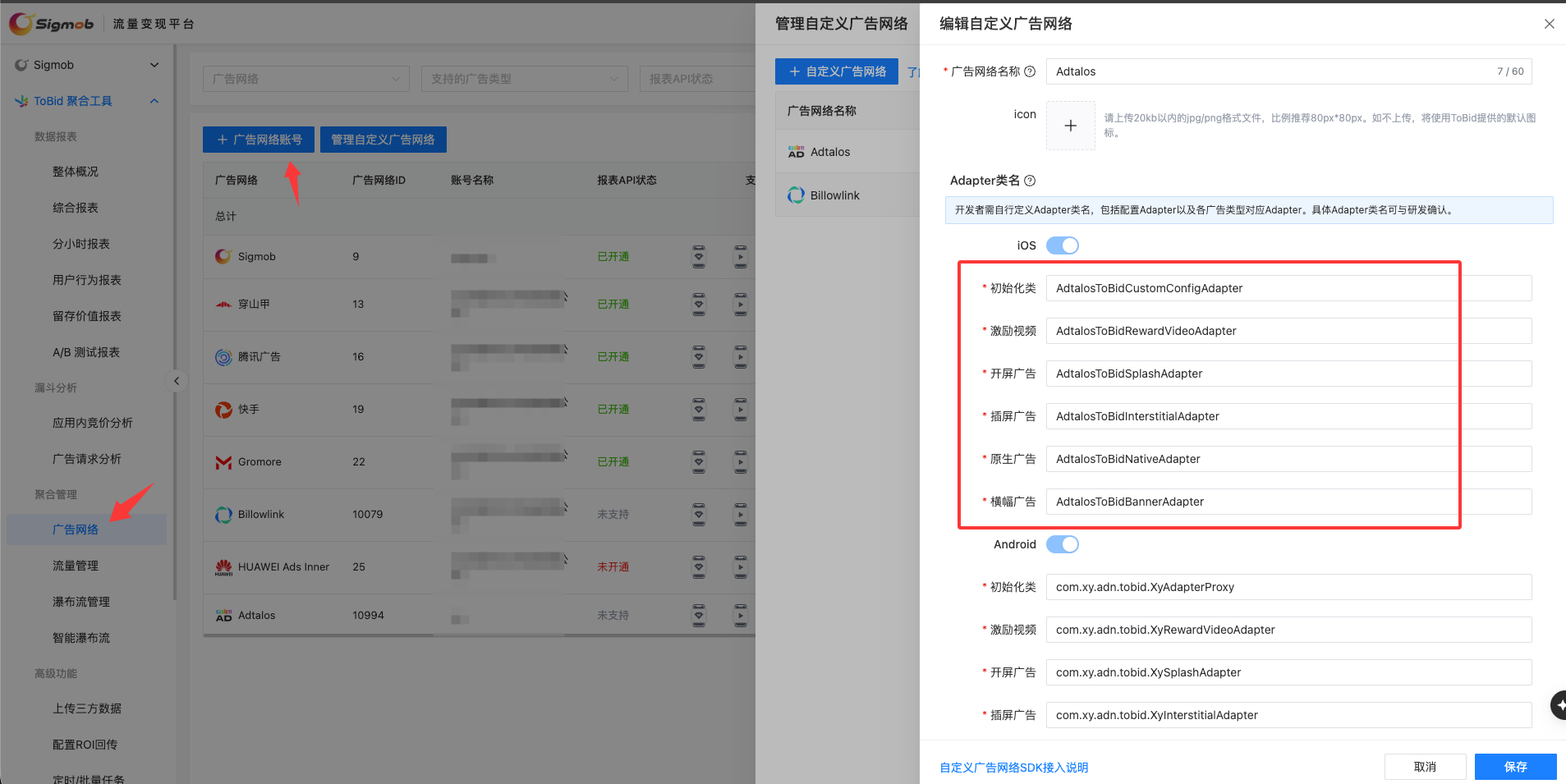Open the help tooltip beside Adapter类名
Image resolution: width=1566 pixels, height=784 pixels.
(1030, 181)
